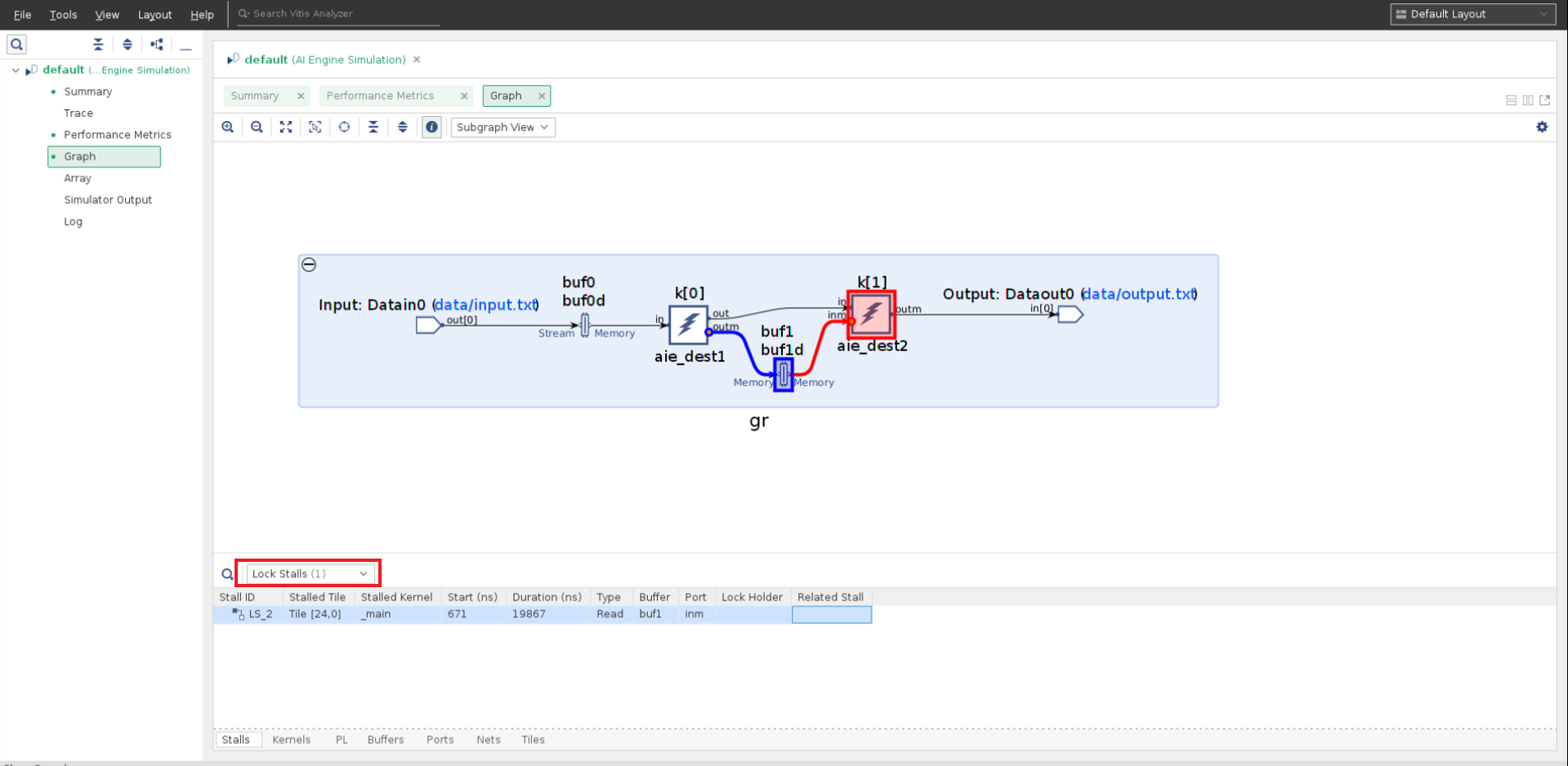Click the zoom to selection icon
This screenshot has height=766, width=1568.
pos(315,127)
